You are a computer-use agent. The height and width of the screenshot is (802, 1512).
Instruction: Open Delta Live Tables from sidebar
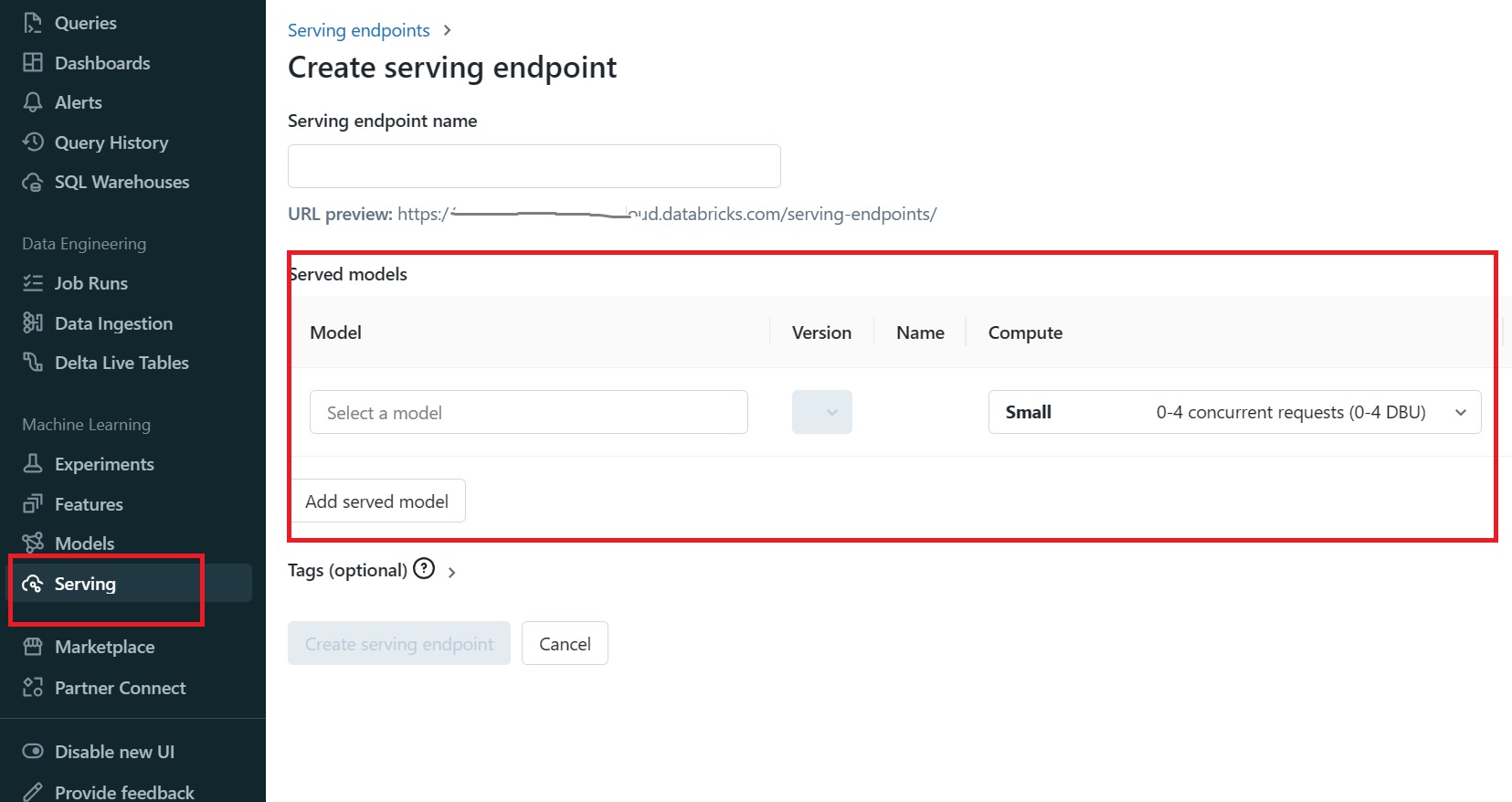[121, 363]
